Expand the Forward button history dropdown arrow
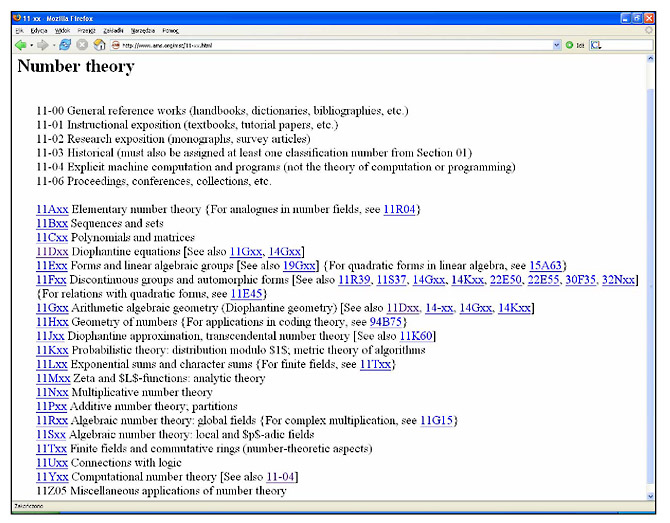670x523 pixels. pos(55,45)
